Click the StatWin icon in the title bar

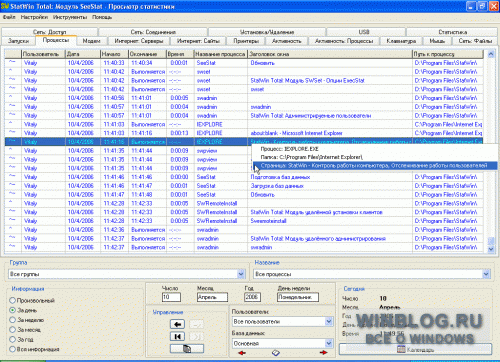5,6
